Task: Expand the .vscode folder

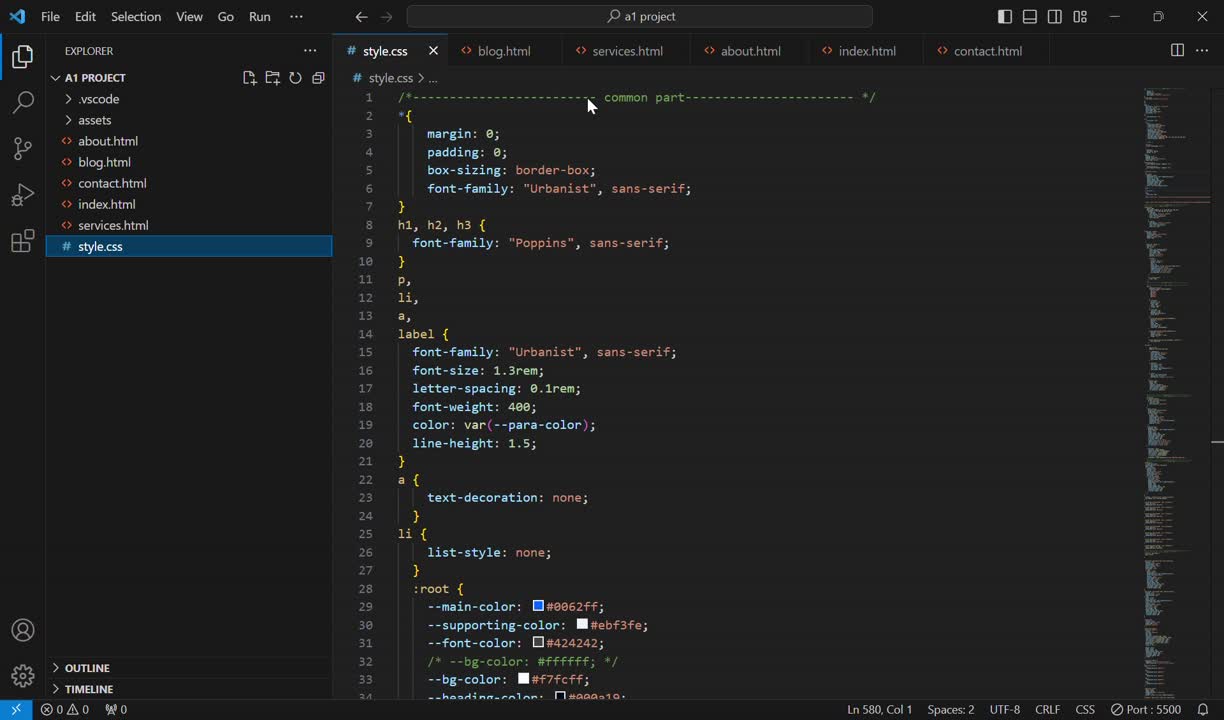Action: pos(98,99)
